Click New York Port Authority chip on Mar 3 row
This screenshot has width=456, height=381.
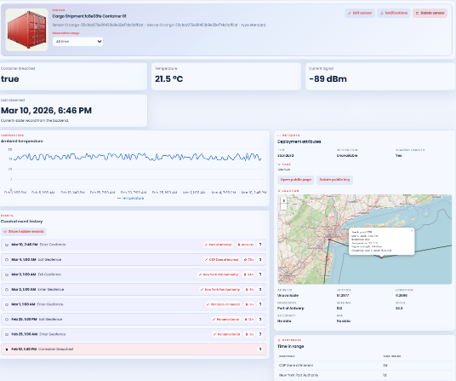pos(219,275)
